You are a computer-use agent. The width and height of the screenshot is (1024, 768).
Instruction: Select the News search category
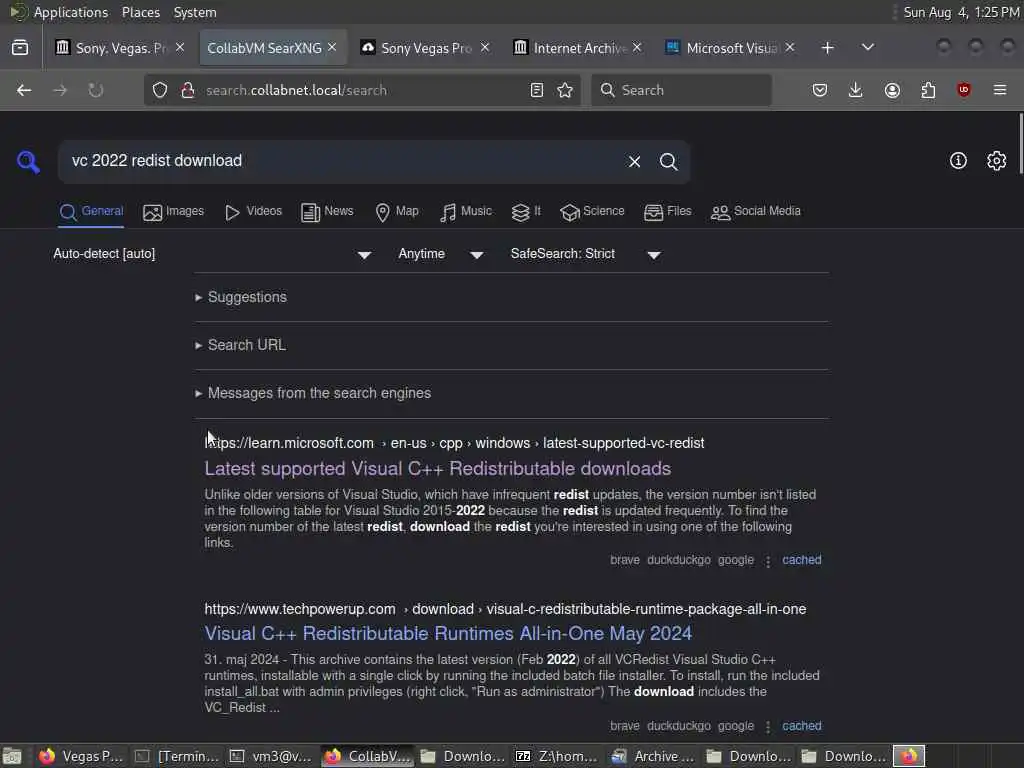327,212
